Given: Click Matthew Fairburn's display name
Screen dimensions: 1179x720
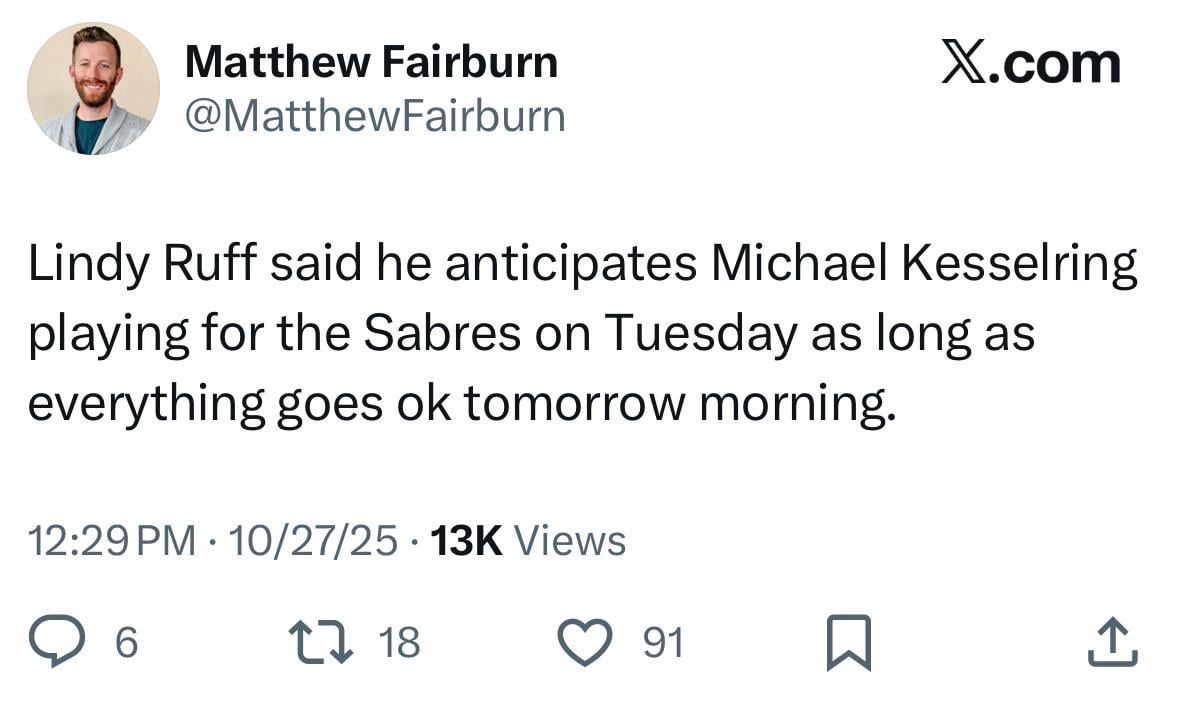Looking at the screenshot, I should (372, 60).
